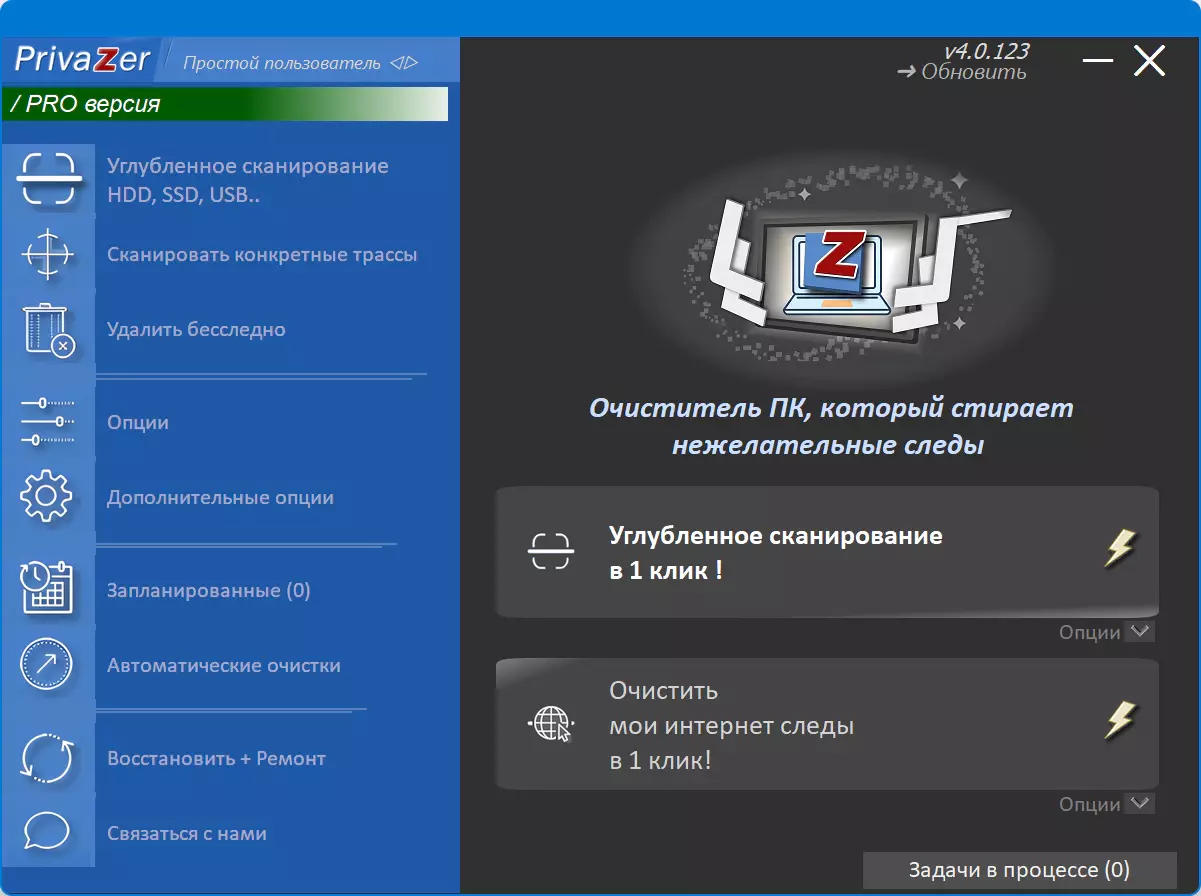
Task: Click the speech bubble Contact us icon
Action: [46, 831]
